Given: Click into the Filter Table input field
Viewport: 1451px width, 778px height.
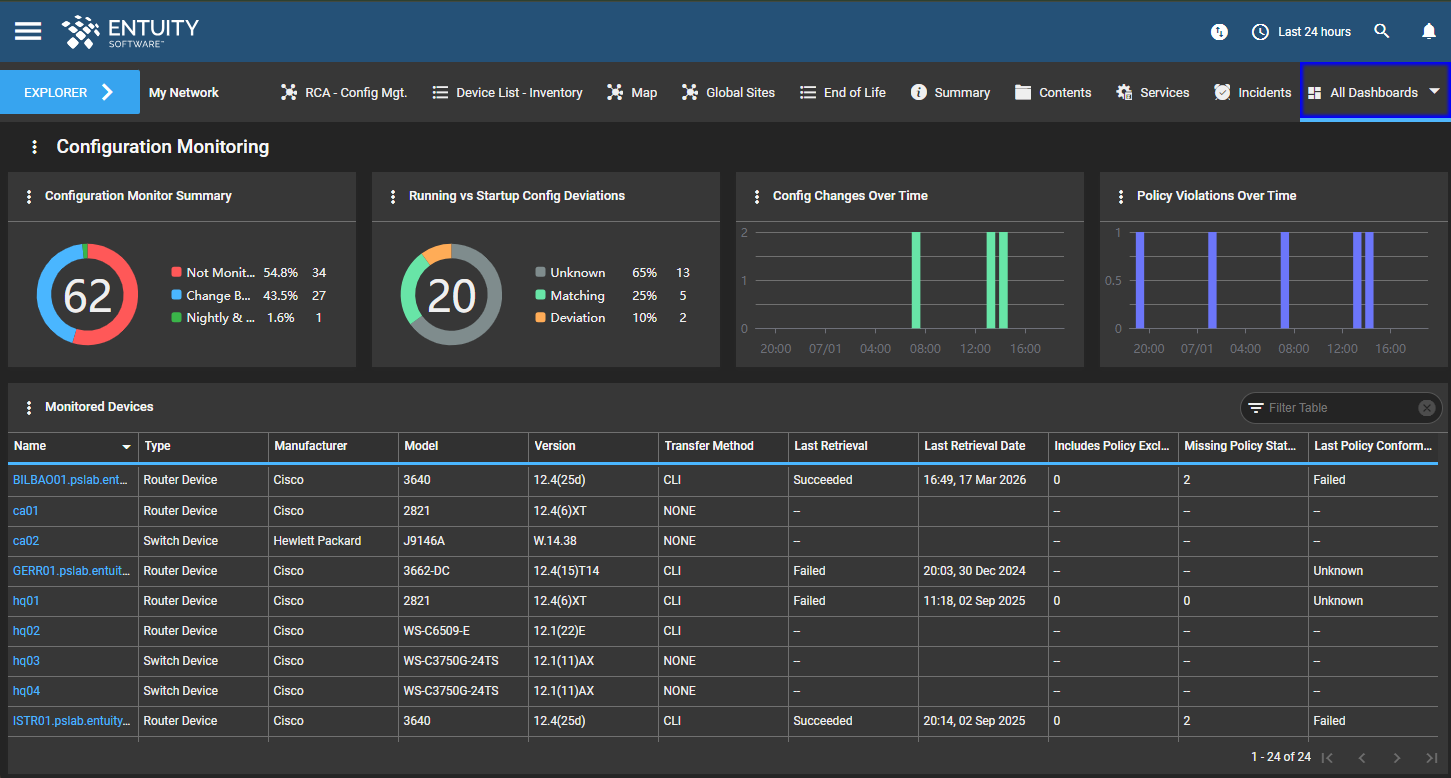Looking at the screenshot, I should coord(1340,408).
